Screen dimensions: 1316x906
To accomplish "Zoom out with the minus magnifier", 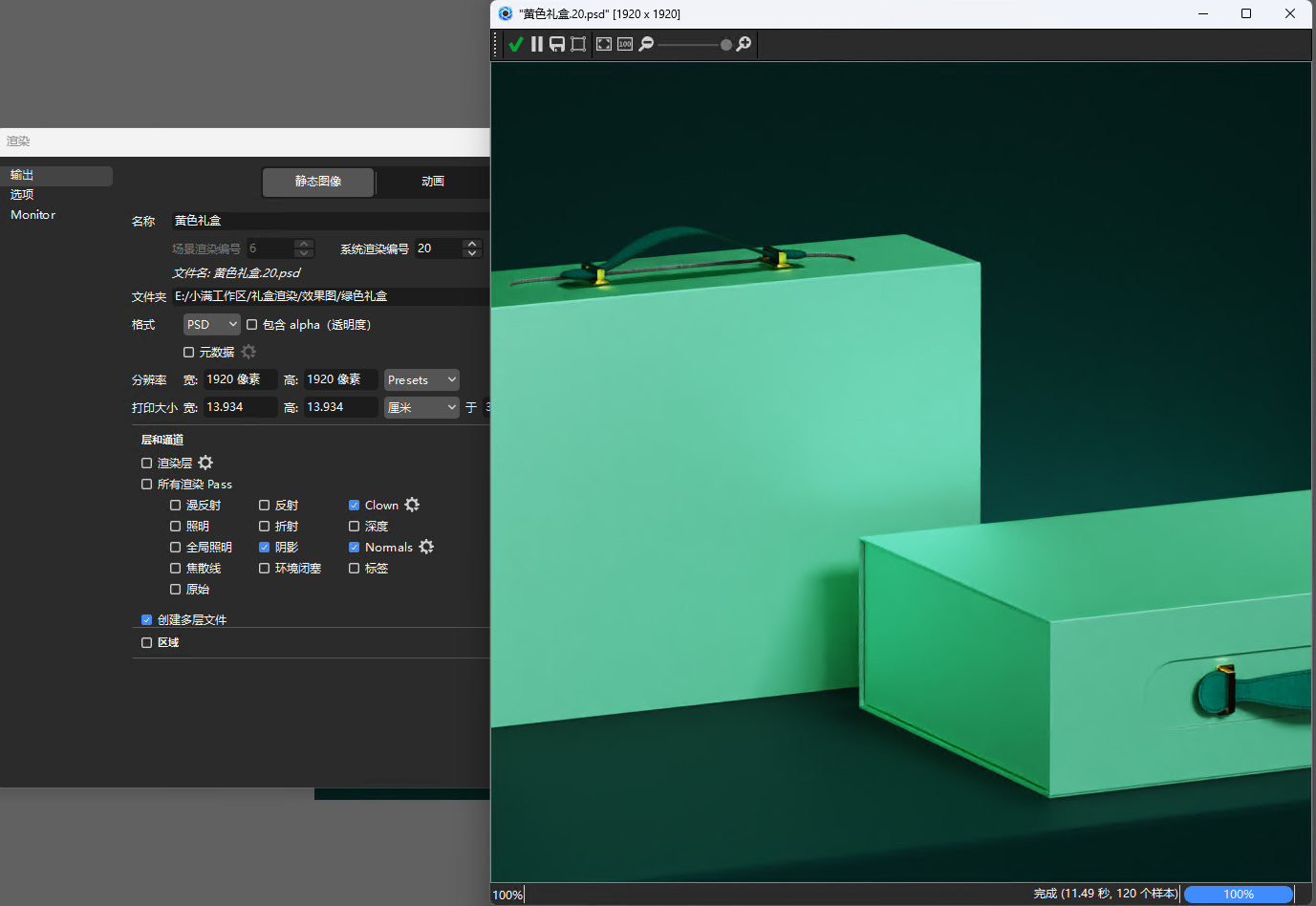I will click(646, 44).
